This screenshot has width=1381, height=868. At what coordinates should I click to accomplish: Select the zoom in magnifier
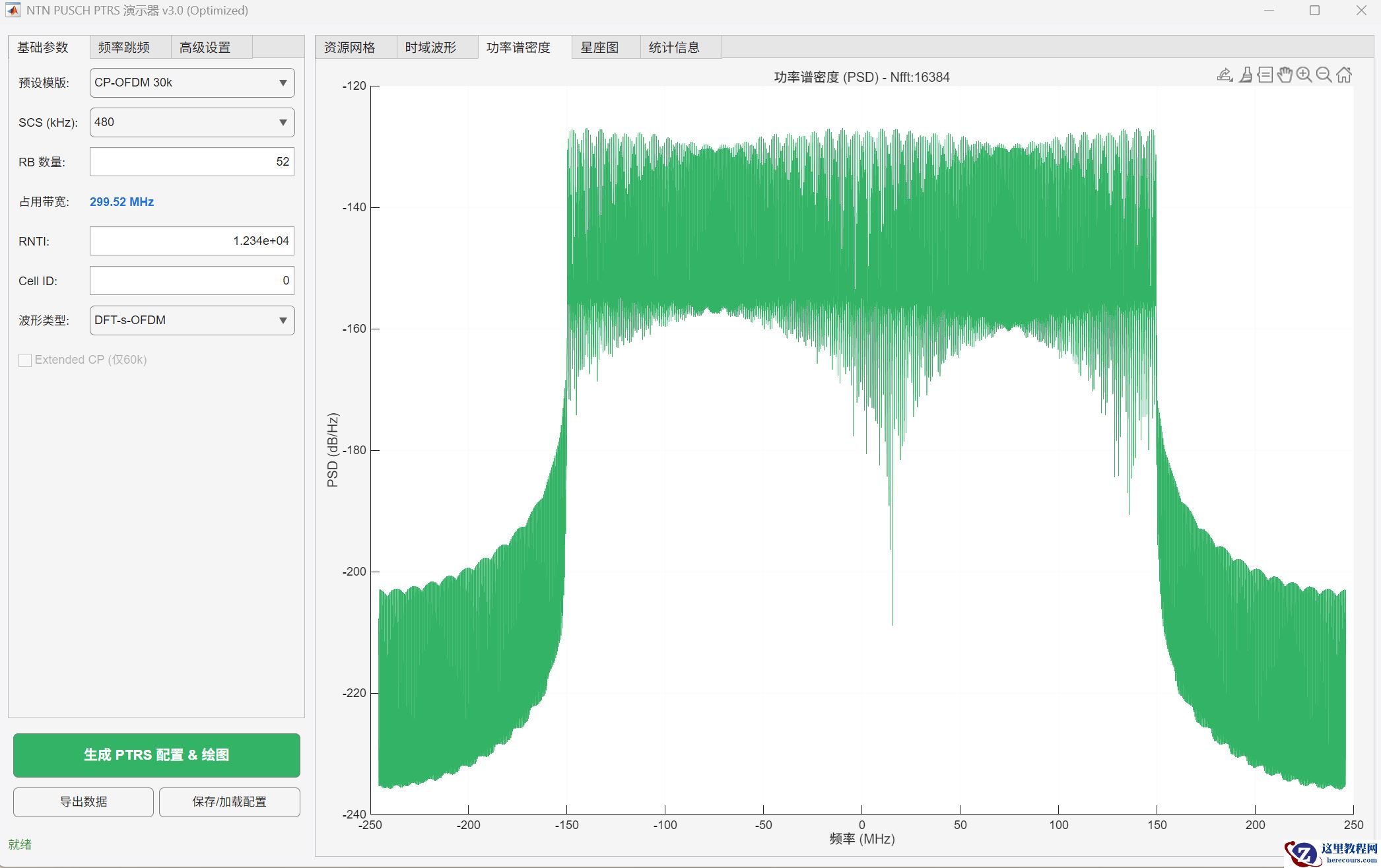1304,75
